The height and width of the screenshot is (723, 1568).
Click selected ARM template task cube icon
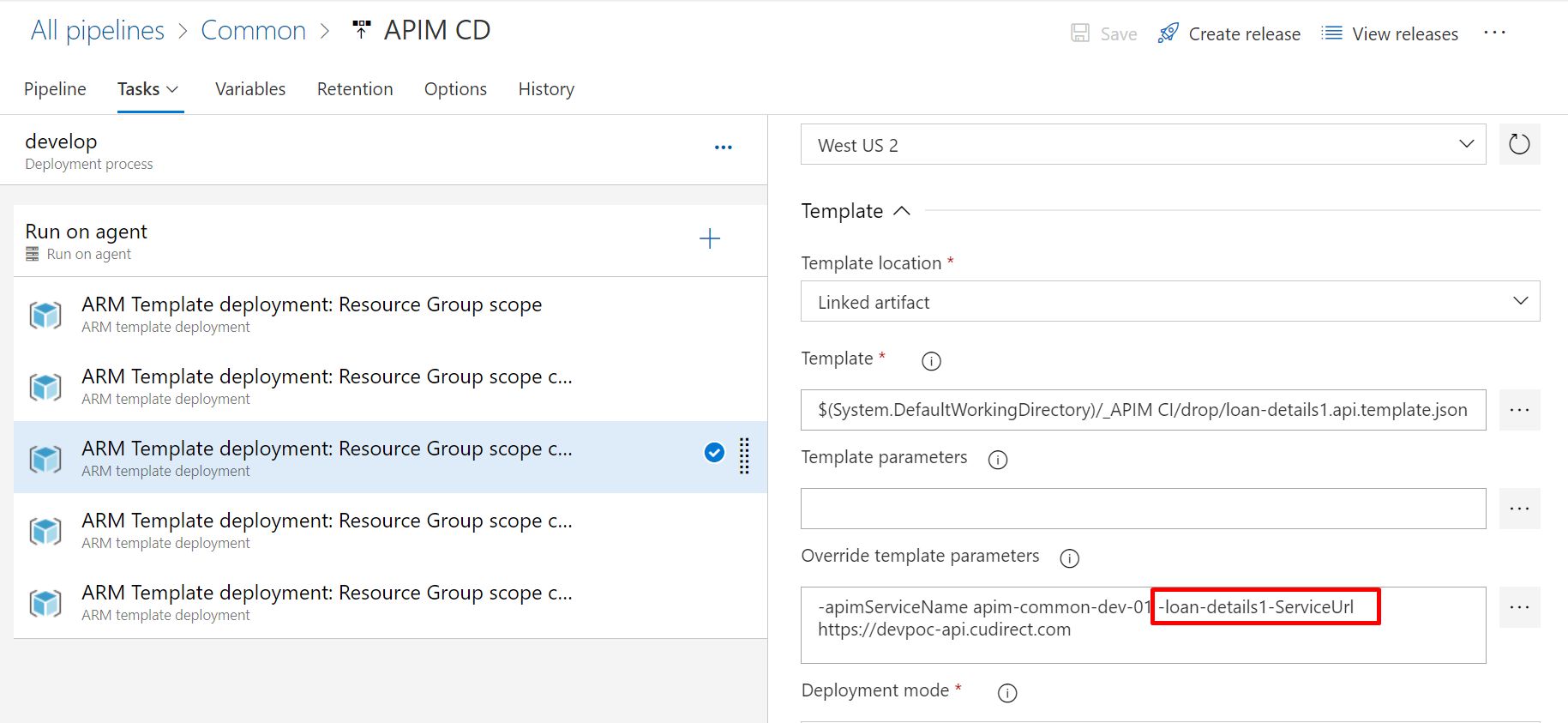point(45,459)
